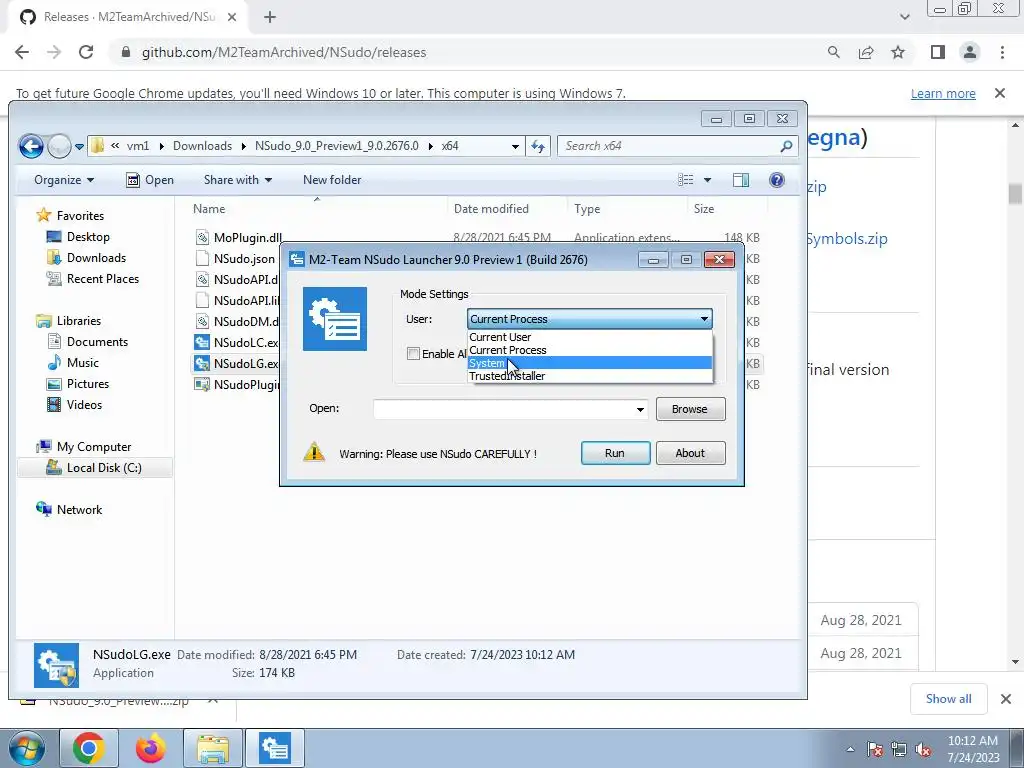
Task: Choose TrustedInstaller from the User list
Action: [590, 376]
